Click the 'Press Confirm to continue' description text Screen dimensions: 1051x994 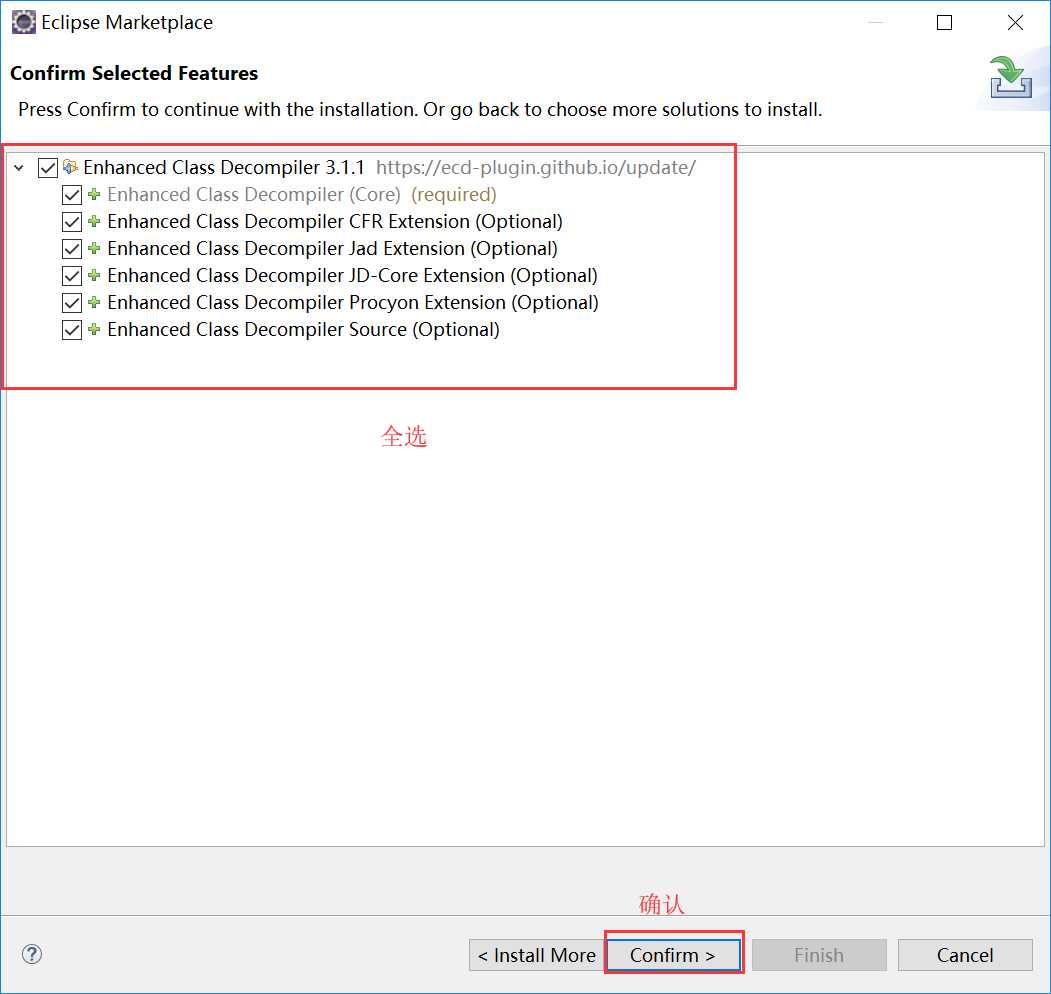coord(420,109)
